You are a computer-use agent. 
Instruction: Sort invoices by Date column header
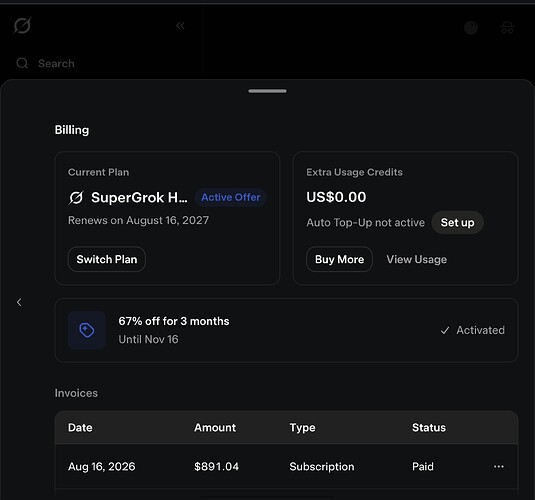80,428
